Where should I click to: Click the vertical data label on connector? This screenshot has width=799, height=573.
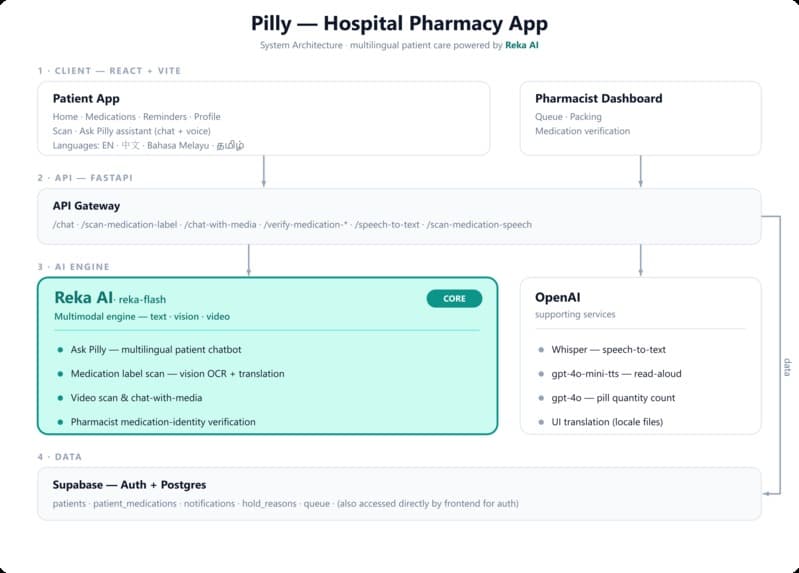[787, 367]
